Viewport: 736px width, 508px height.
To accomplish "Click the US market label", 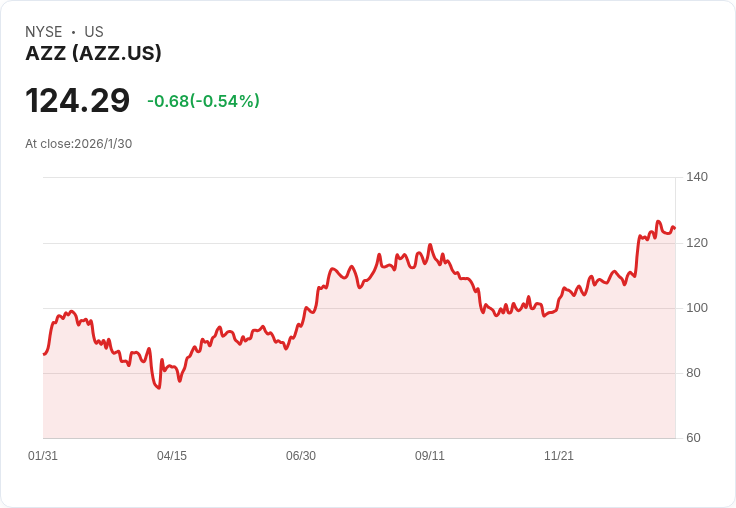I will point(94,32).
